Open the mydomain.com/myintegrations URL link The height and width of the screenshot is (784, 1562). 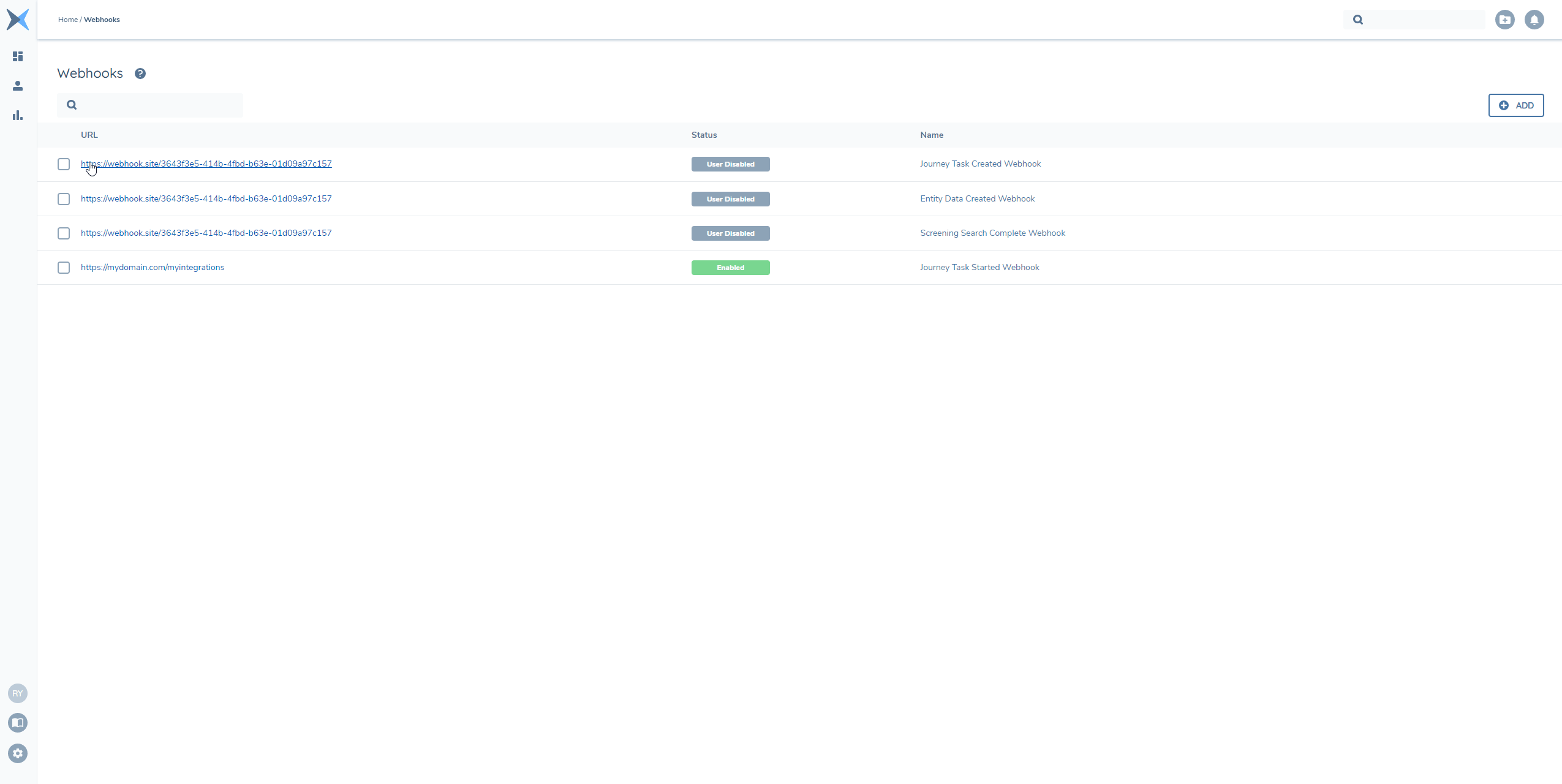[x=153, y=268]
